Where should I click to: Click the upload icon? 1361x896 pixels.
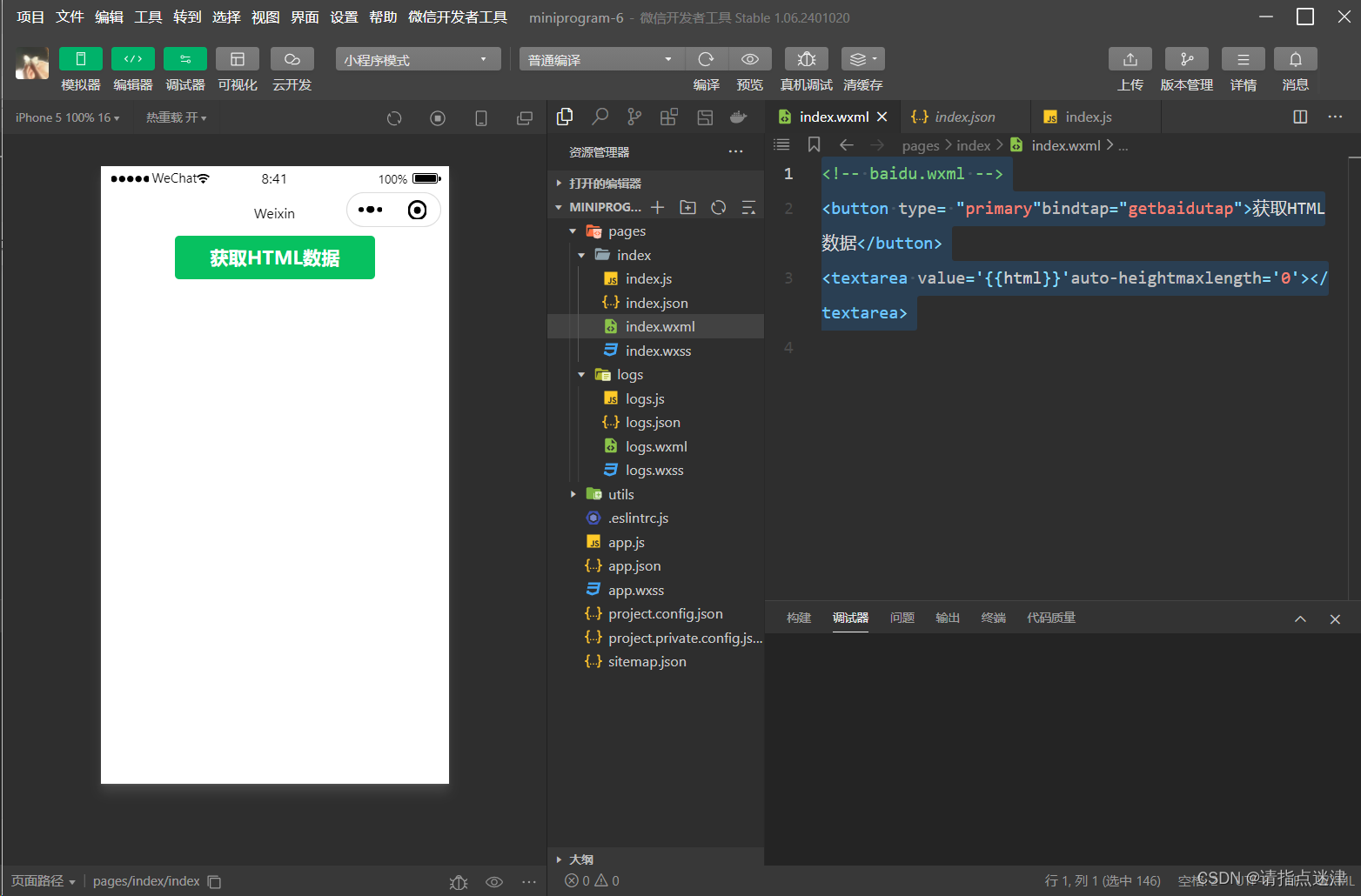coord(1130,59)
